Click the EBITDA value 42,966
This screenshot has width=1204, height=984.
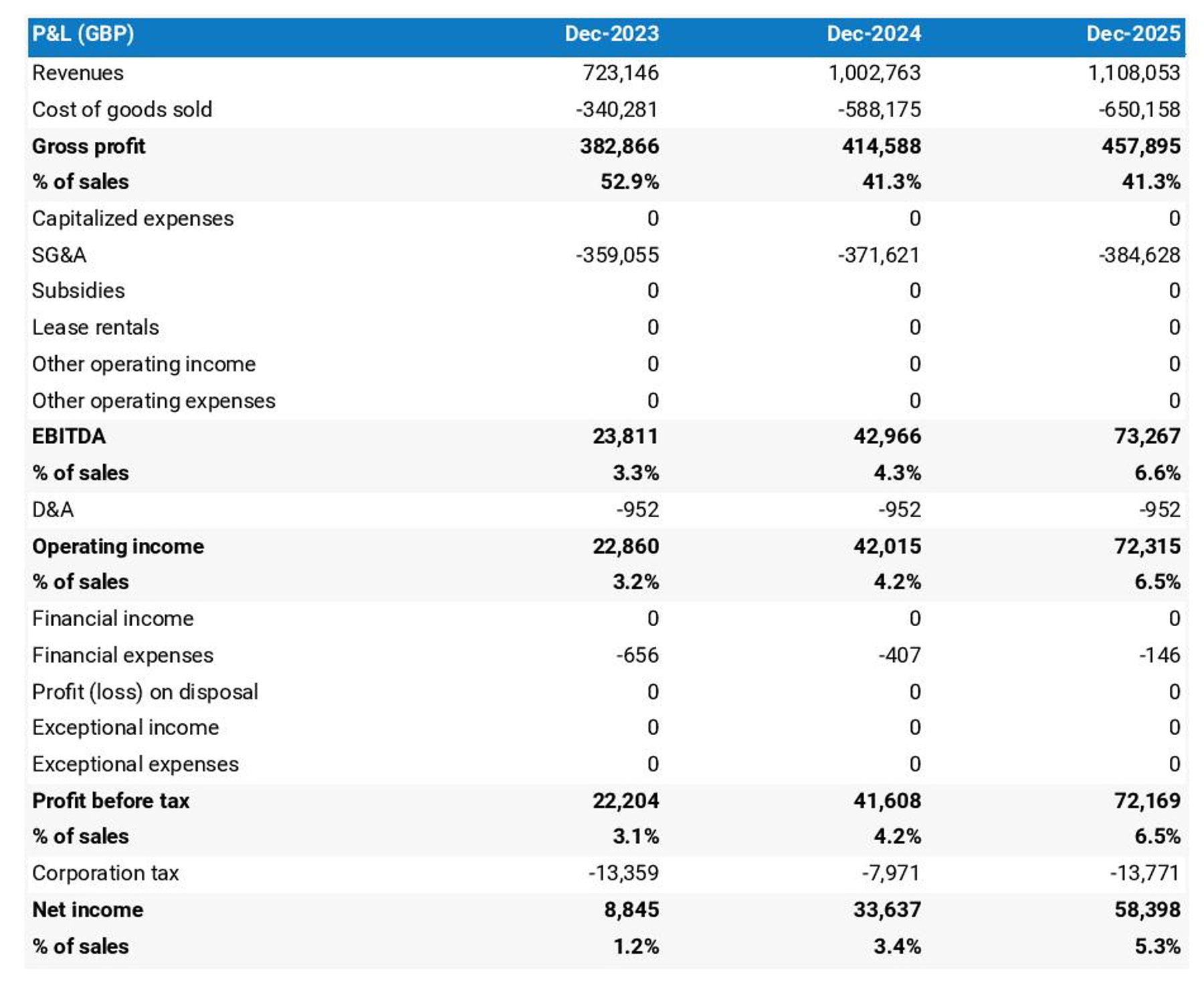pos(886,436)
